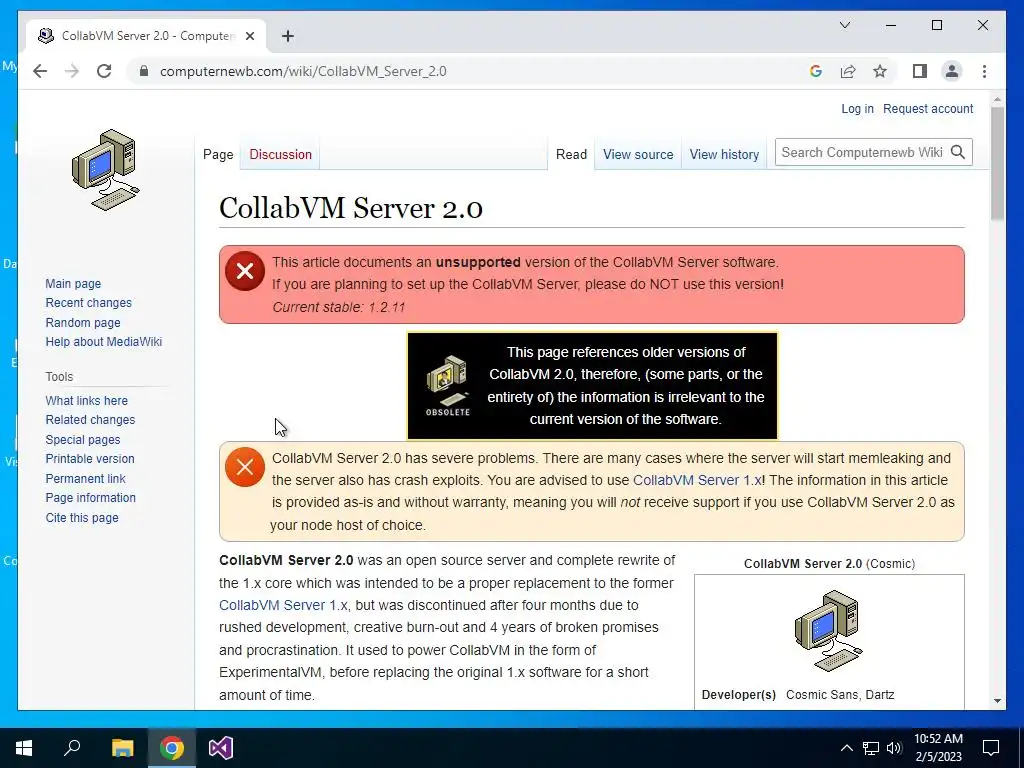The height and width of the screenshot is (768, 1024).
Task: Open the View history tab
Action: [724, 154]
